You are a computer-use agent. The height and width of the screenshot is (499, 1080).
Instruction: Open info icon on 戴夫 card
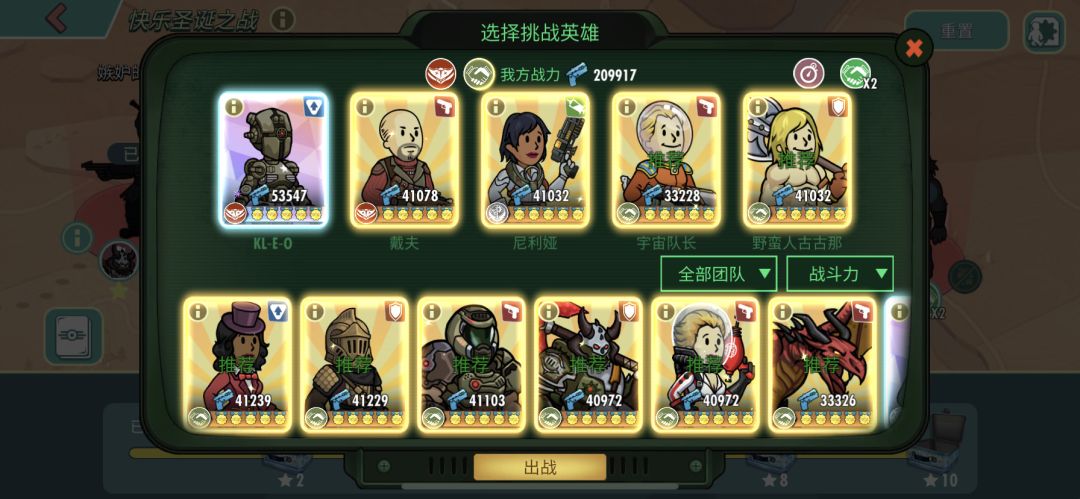coord(365,107)
